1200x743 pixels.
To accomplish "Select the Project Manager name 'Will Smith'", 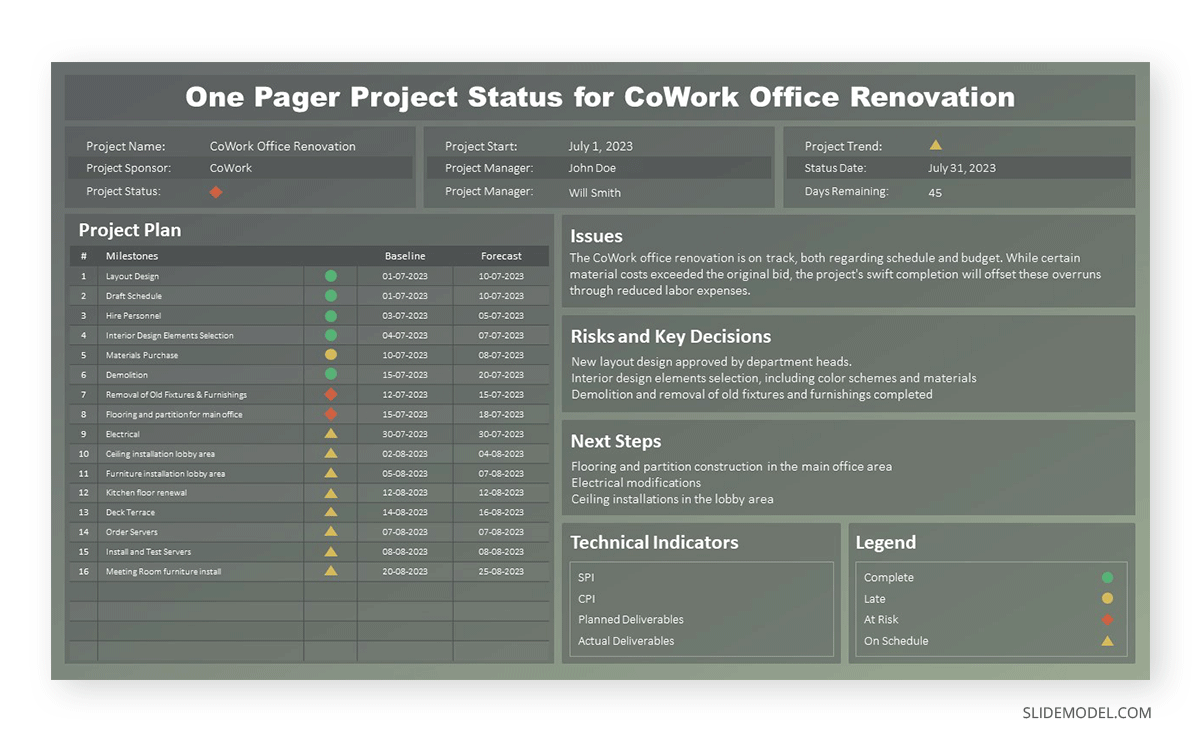I will coord(595,193).
